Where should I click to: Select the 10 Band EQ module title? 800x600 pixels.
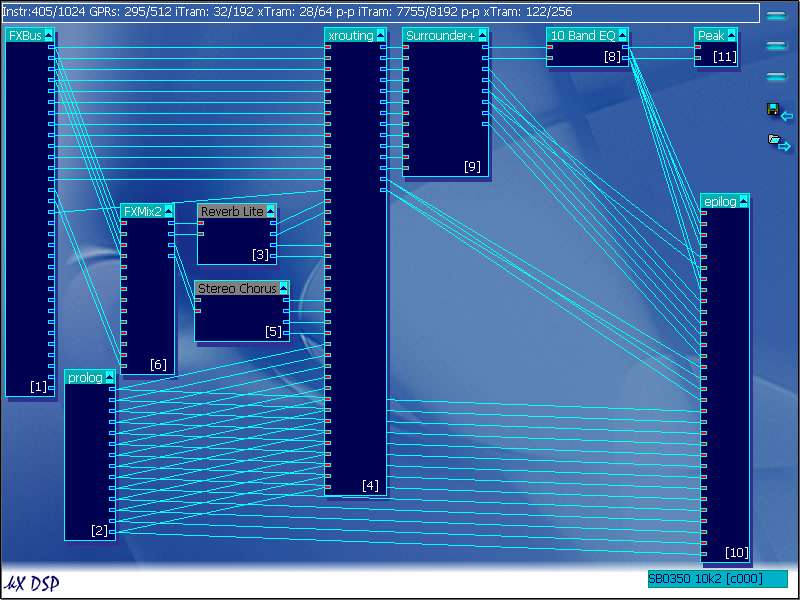tap(582, 36)
